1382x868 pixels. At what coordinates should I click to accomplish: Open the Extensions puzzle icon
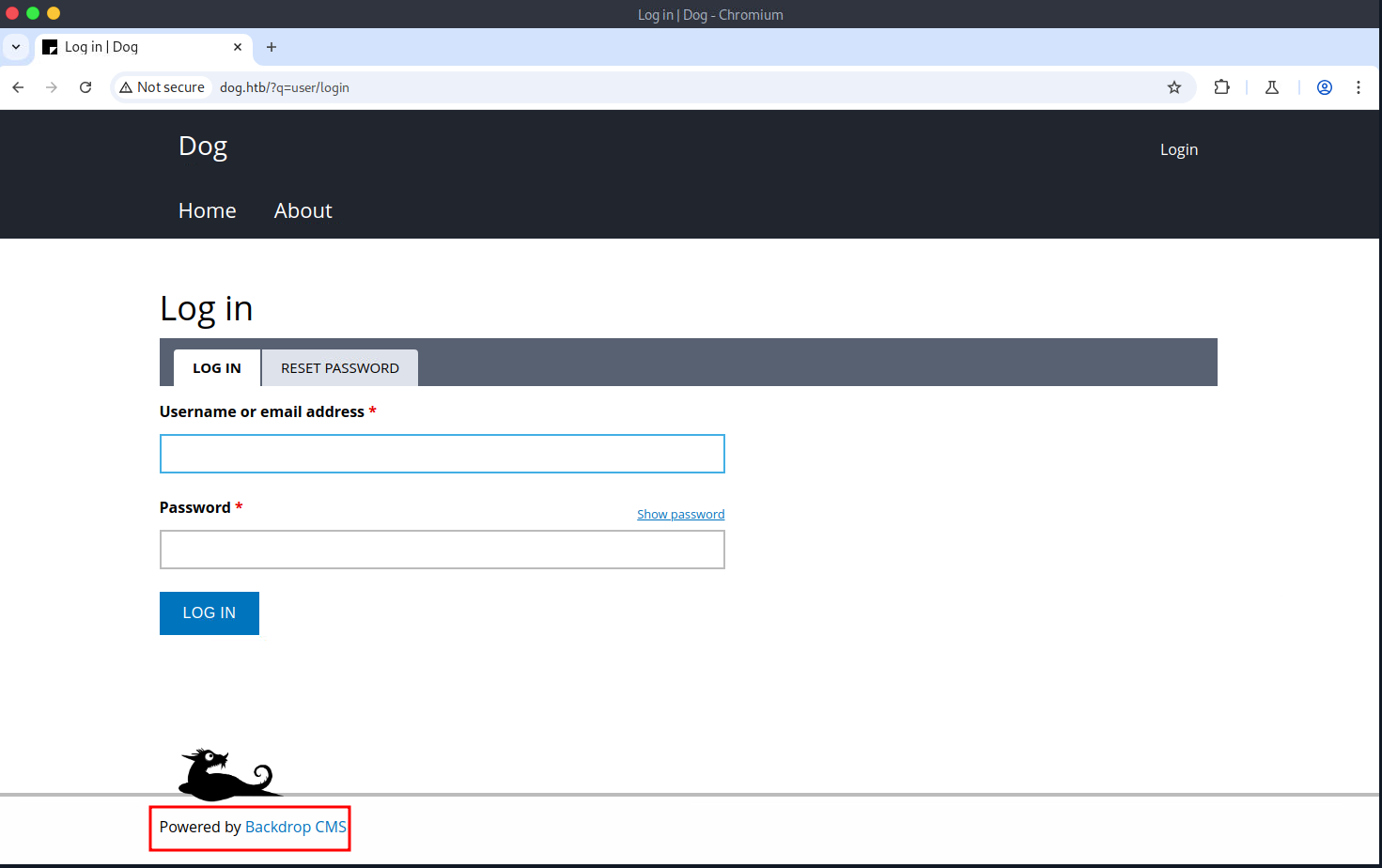point(1221,87)
